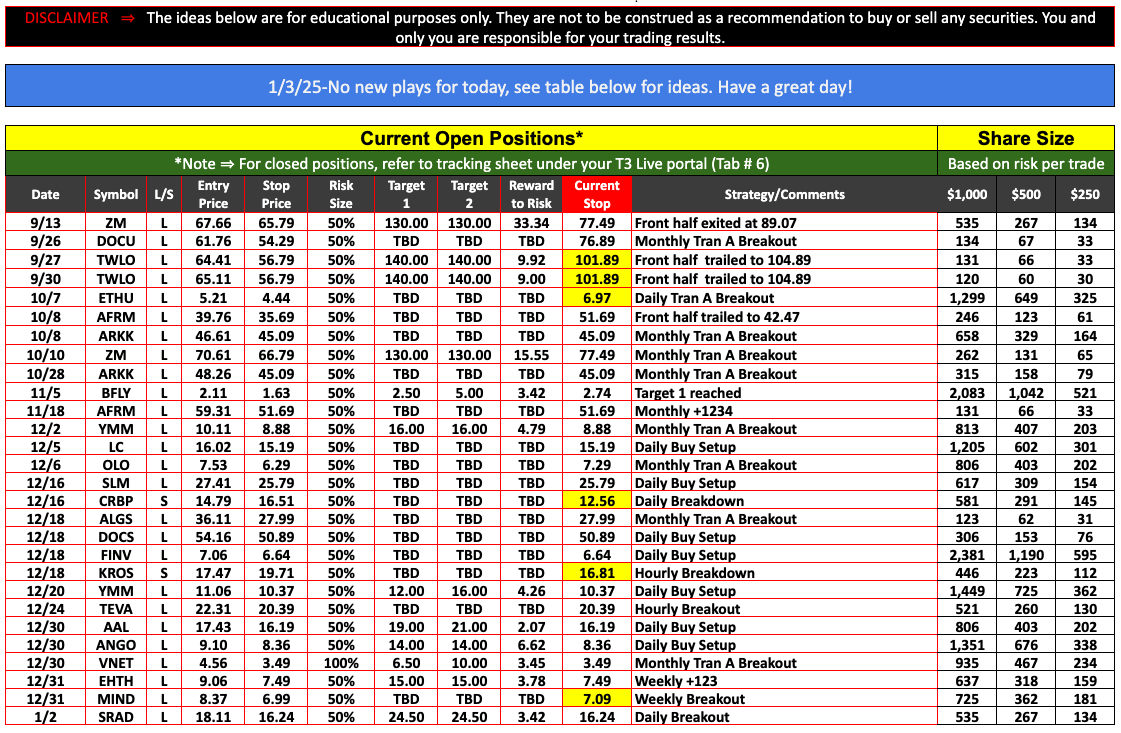Select the red 'Current Stop' column header
This screenshot has width=1121, height=733.
pos(596,194)
